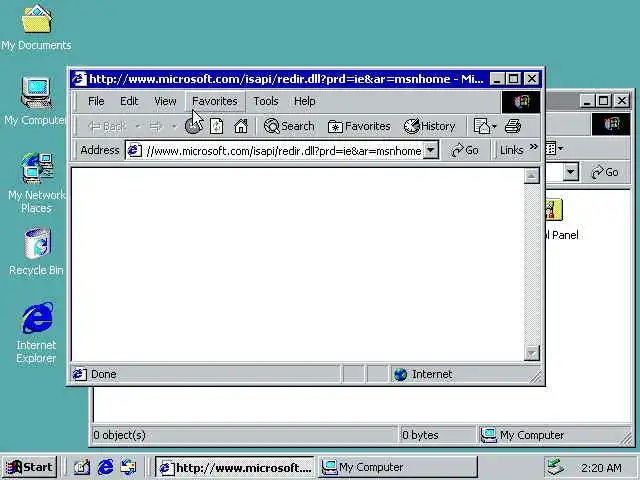Image resolution: width=640 pixels, height=480 pixels.
Task: Show the History pane
Action: 429,126
